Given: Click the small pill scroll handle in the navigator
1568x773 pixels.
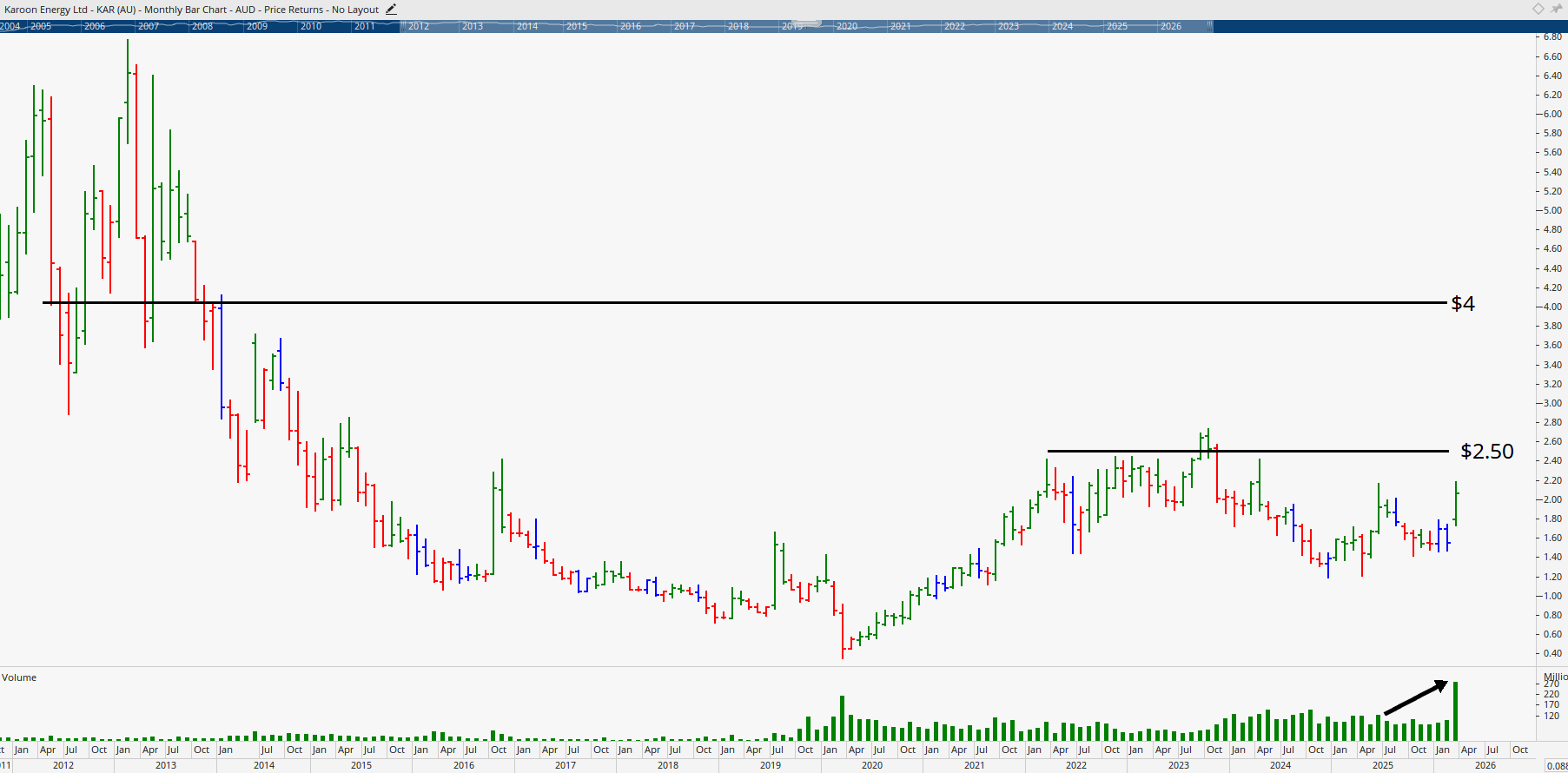Looking at the screenshot, I should coord(807,23).
